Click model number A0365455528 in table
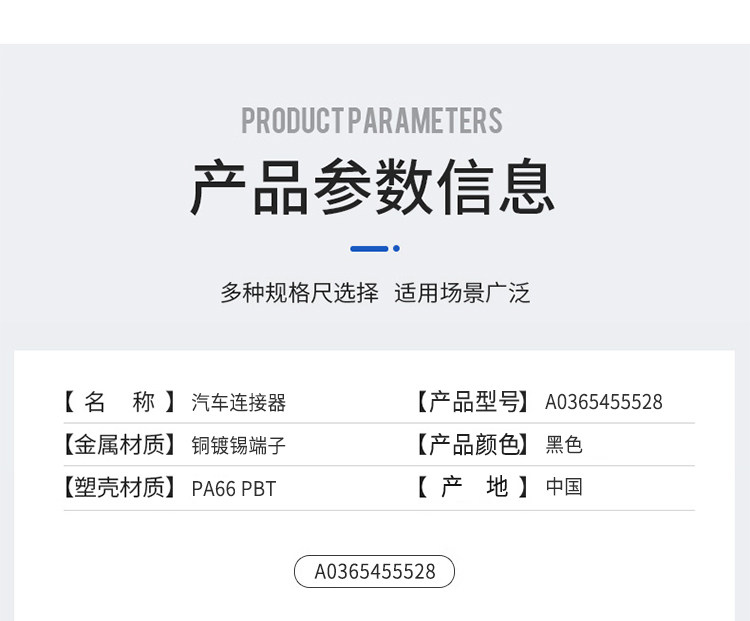This screenshot has width=750, height=621. pos(603,403)
